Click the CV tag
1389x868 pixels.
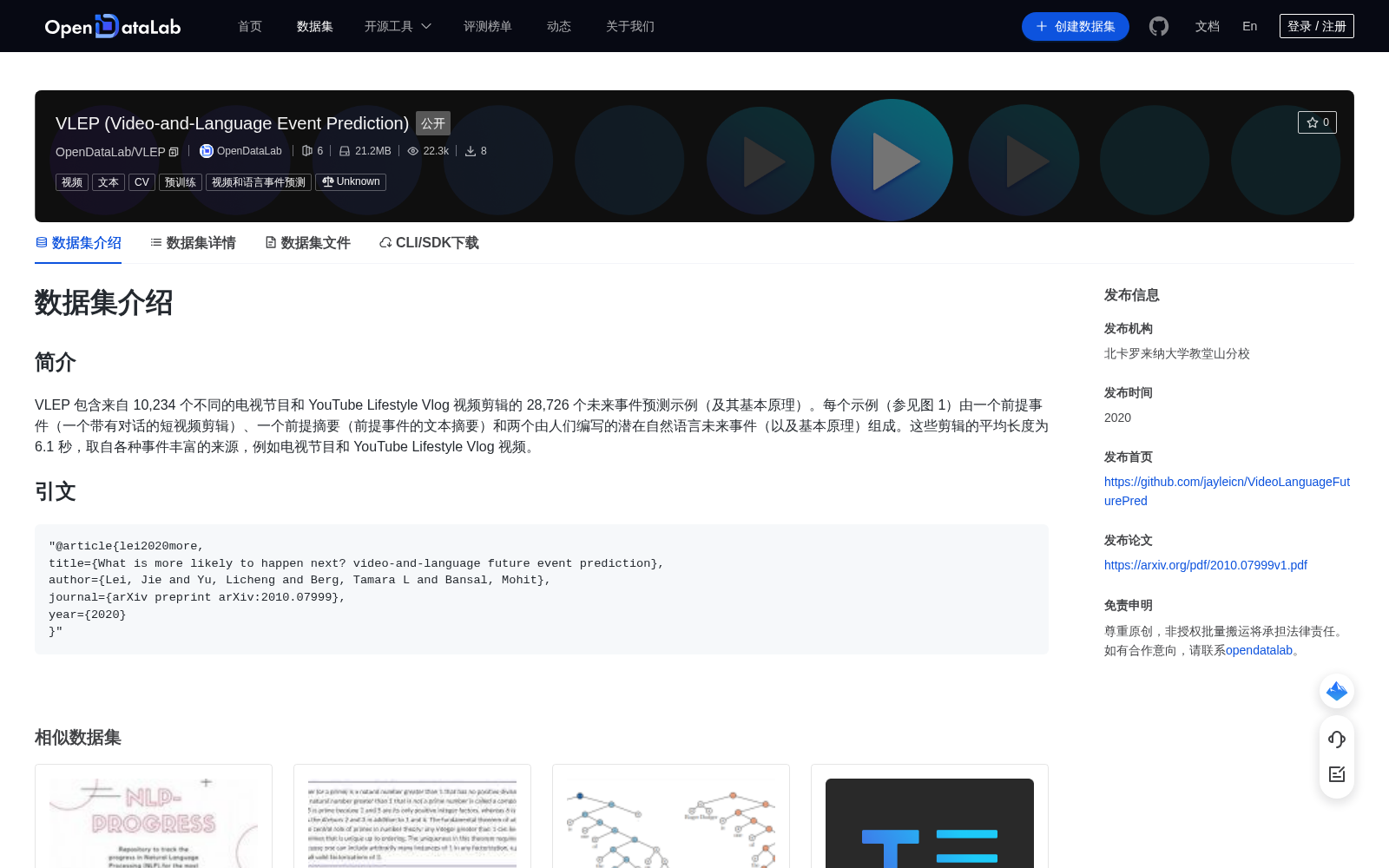coord(142,182)
